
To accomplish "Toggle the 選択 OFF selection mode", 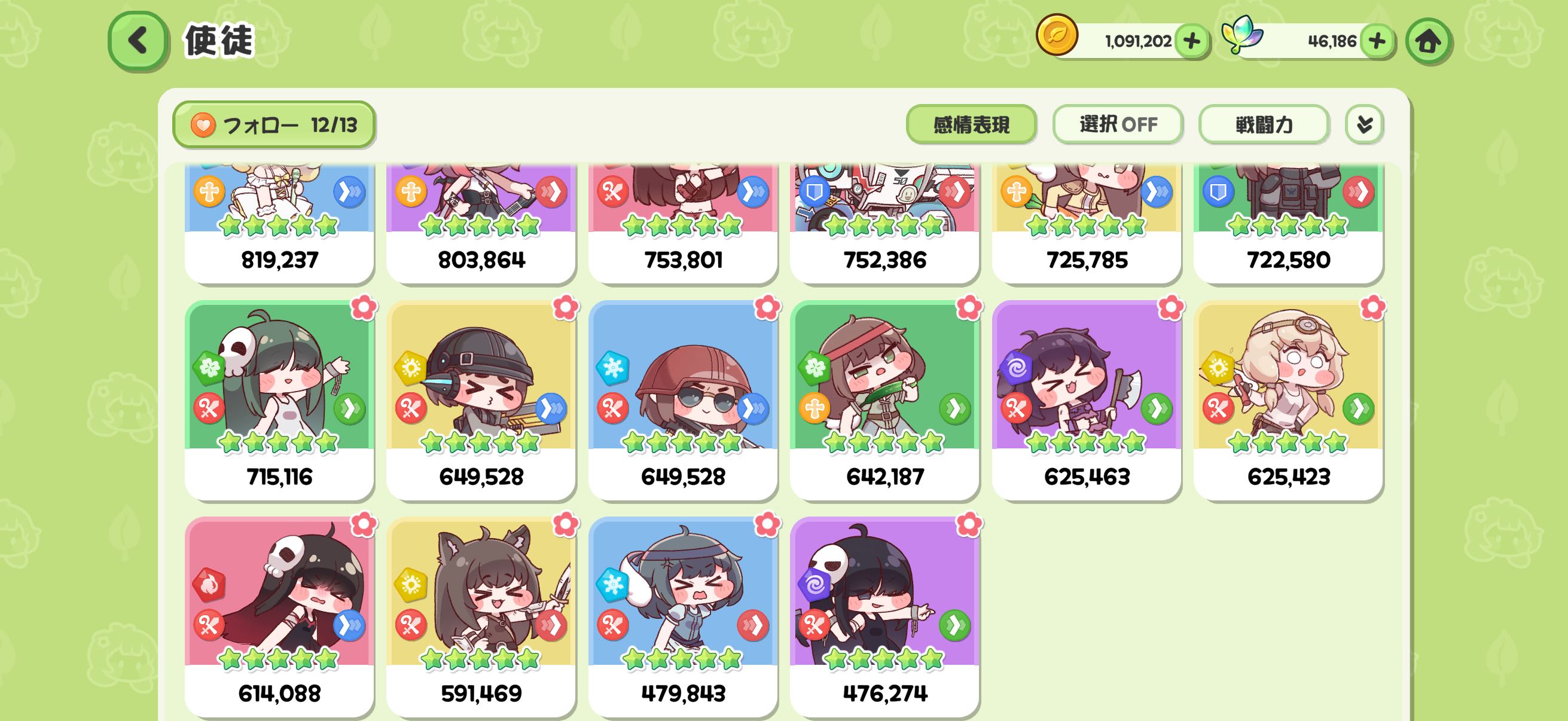I will (1118, 125).
